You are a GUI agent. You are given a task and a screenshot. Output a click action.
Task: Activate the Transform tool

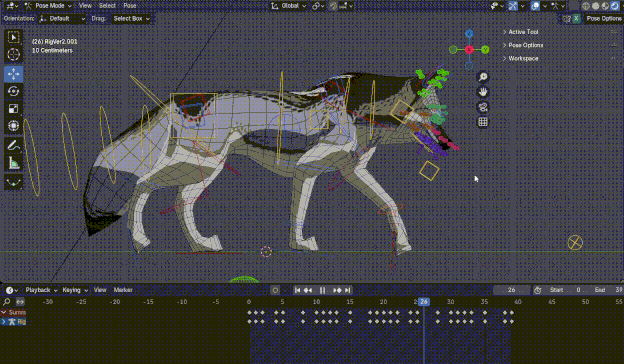coord(14,126)
